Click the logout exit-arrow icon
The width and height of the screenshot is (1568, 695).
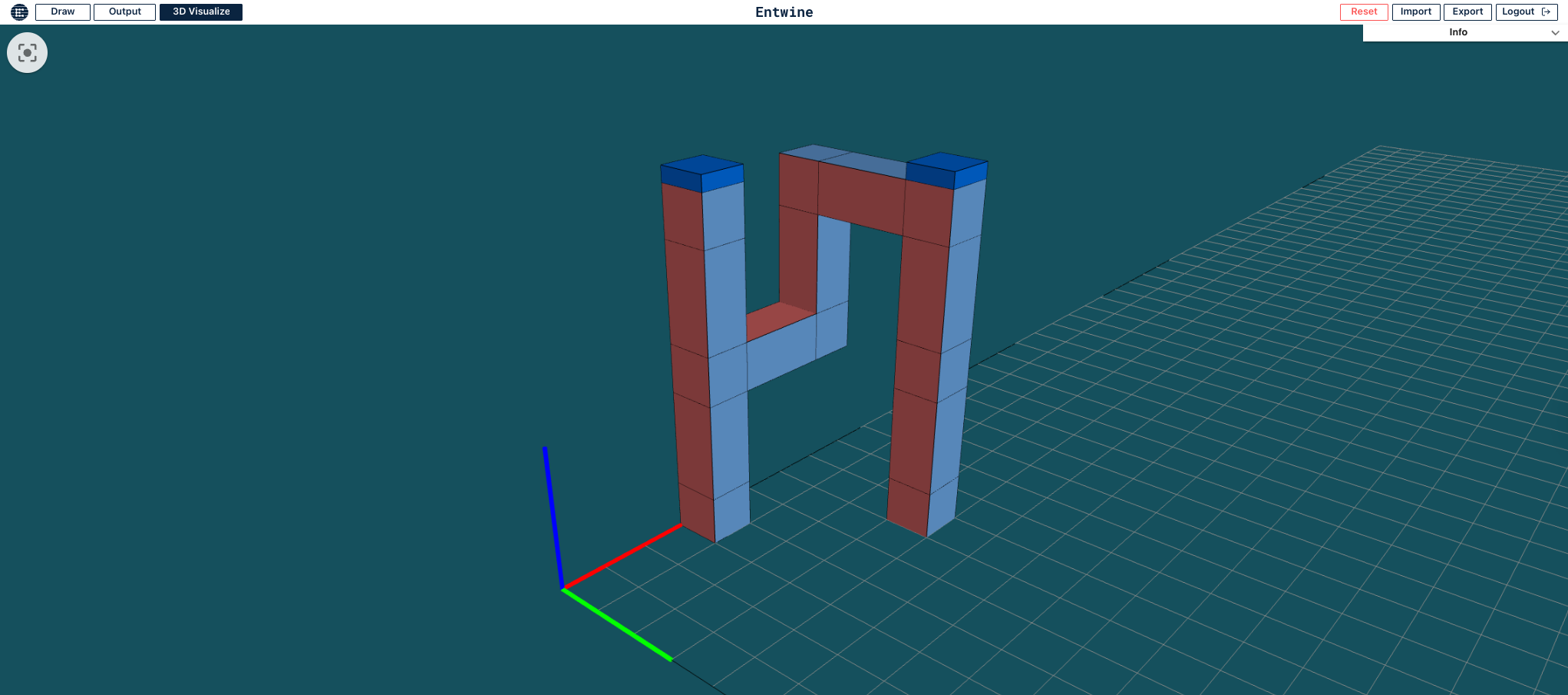(x=1546, y=12)
